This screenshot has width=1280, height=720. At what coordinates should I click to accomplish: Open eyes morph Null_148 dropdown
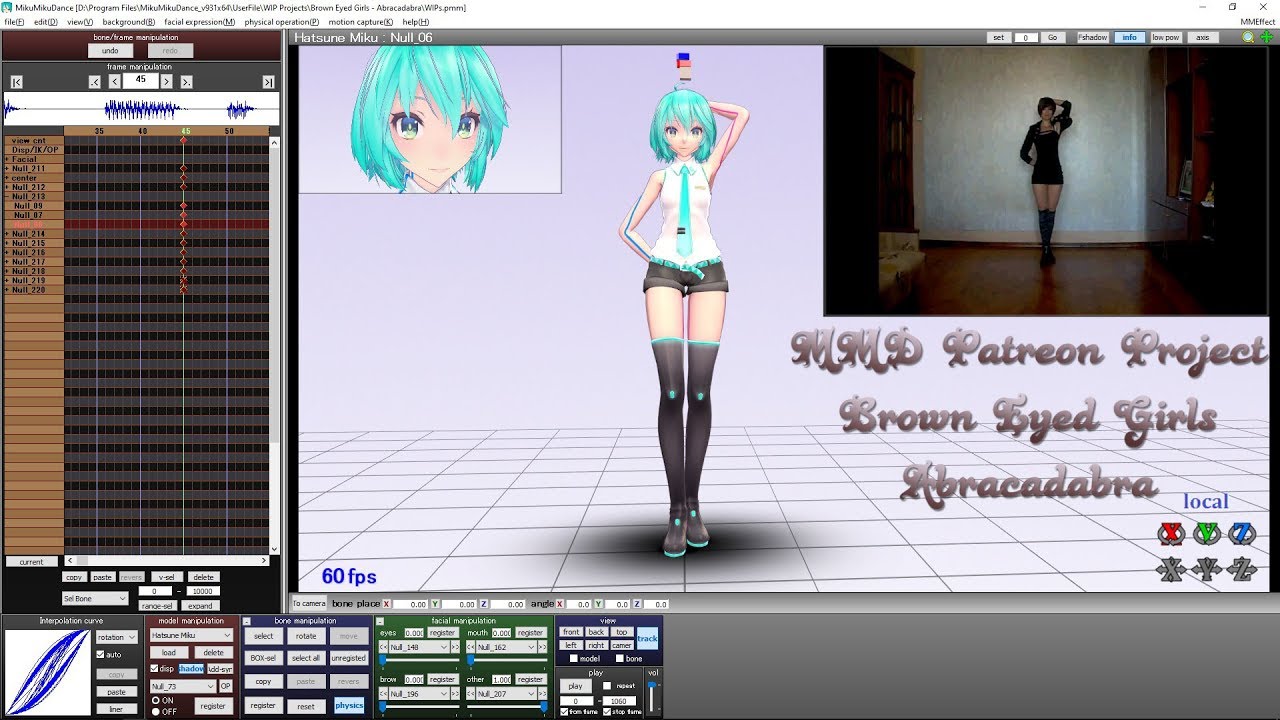419,647
